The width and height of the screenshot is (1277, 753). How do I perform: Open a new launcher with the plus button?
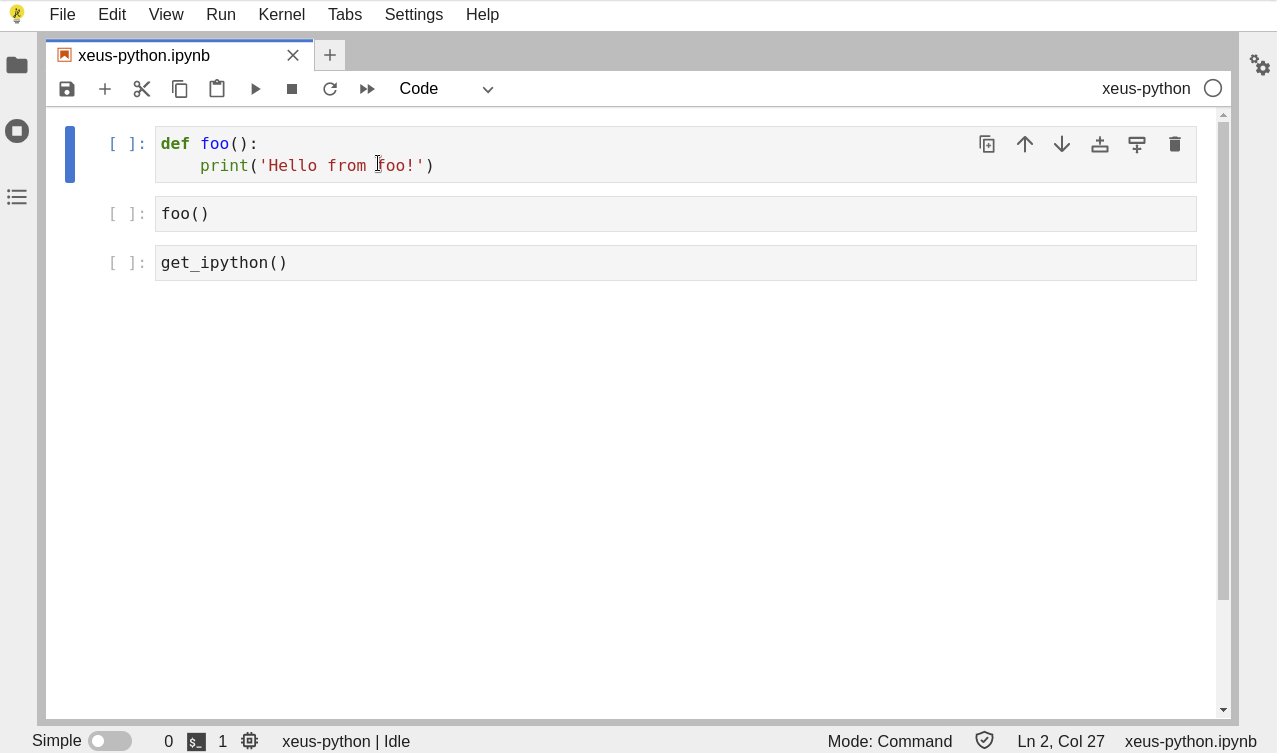pos(329,55)
